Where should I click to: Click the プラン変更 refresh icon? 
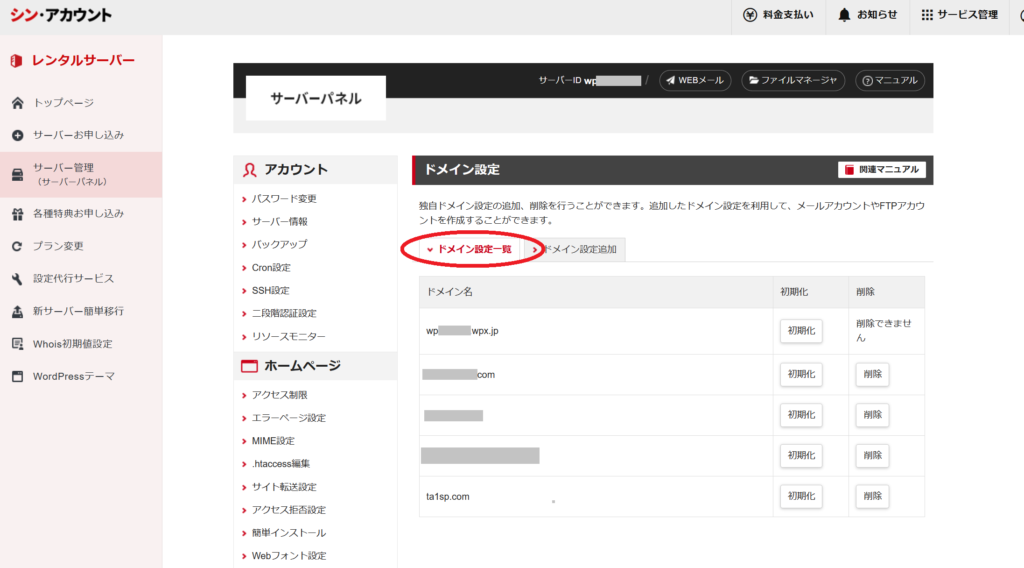[x=17, y=246]
